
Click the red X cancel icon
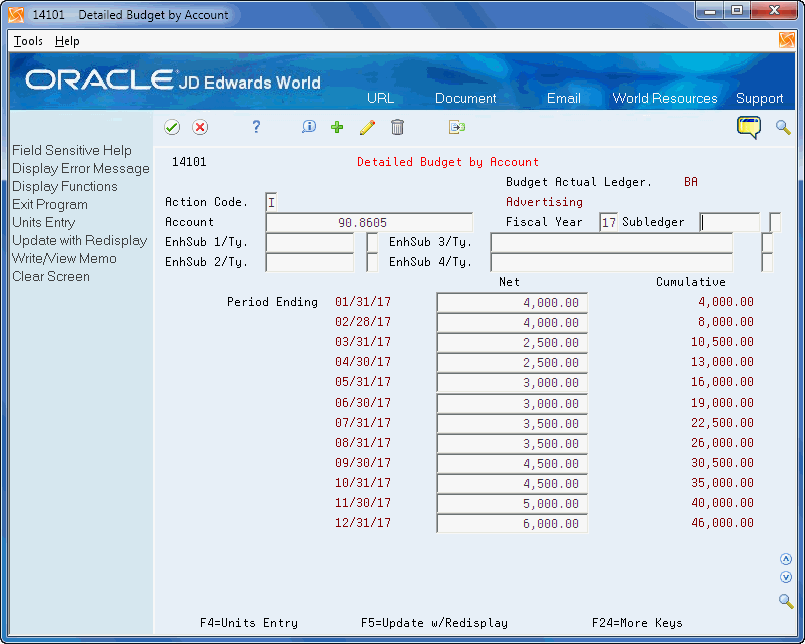pyautogui.click(x=200, y=127)
